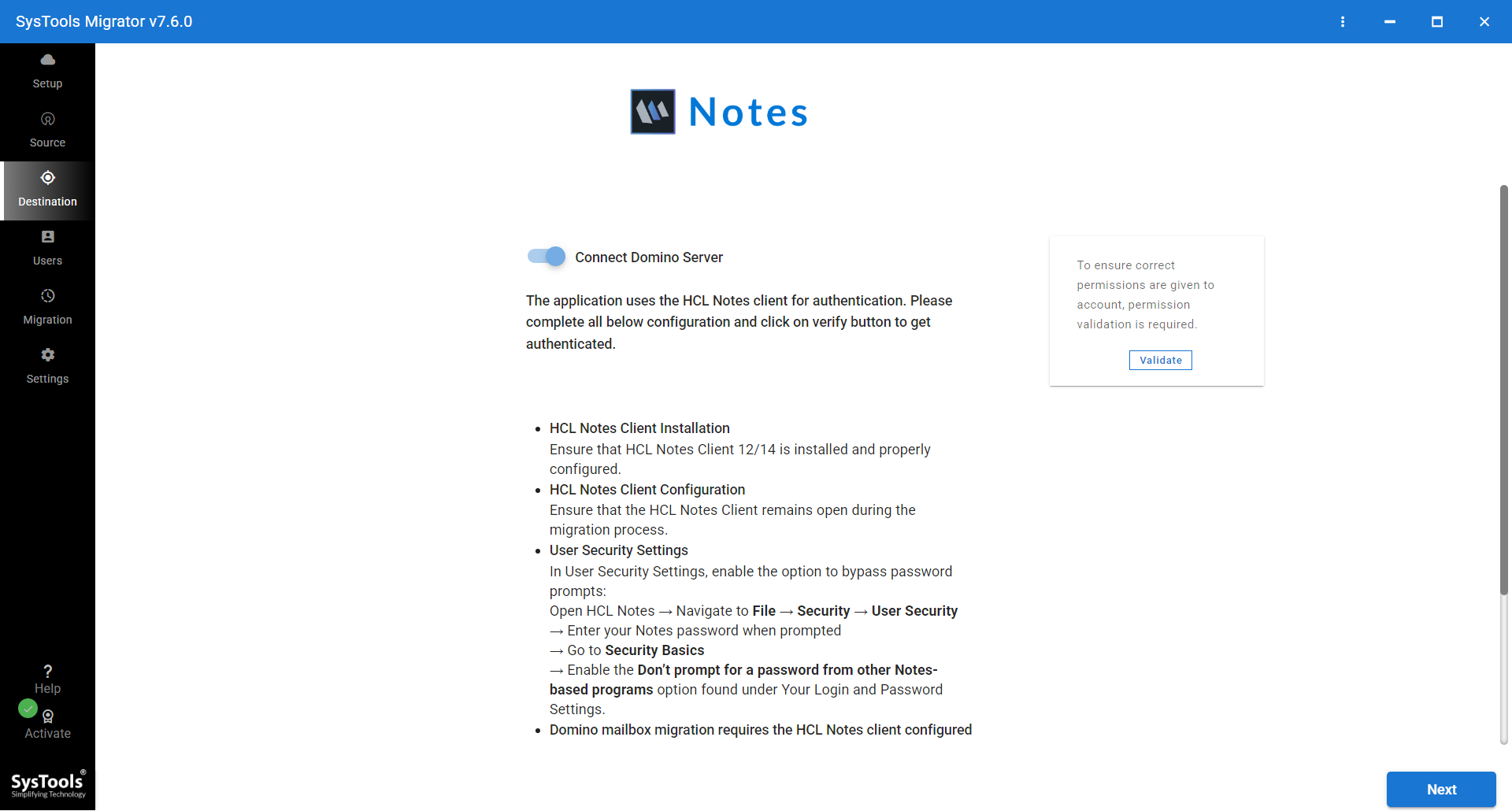Screen dimensions: 1512x811
Task: Click the HCL Notes logo icon
Action: 653,112
